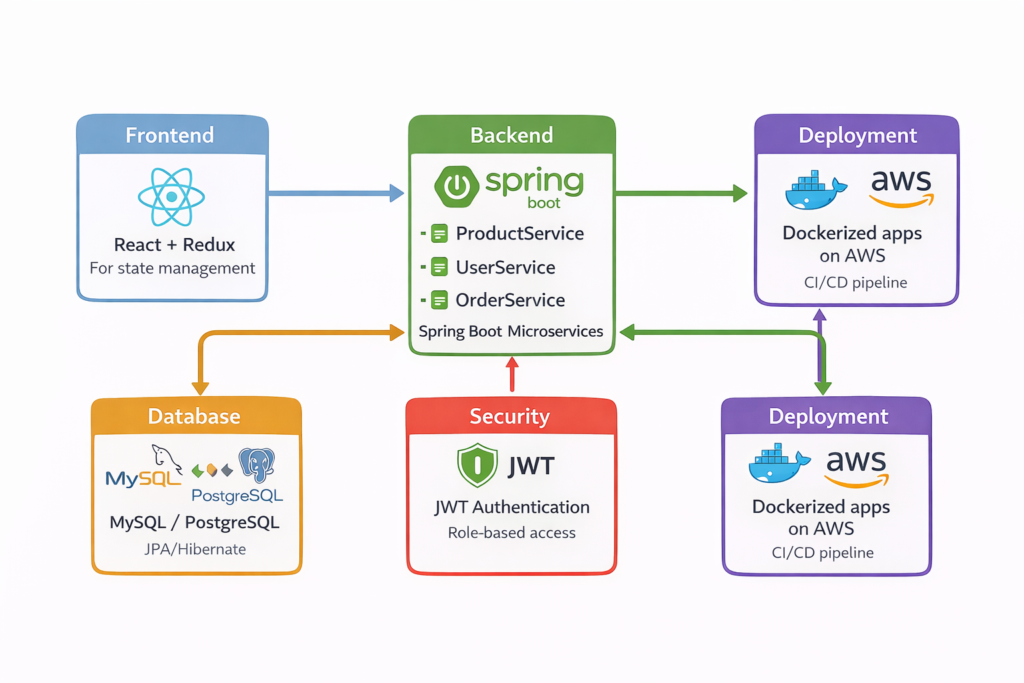The height and width of the screenshot is (683, 1024).
Task: Select the green Backend header
Action: click(x=511, y=135)
